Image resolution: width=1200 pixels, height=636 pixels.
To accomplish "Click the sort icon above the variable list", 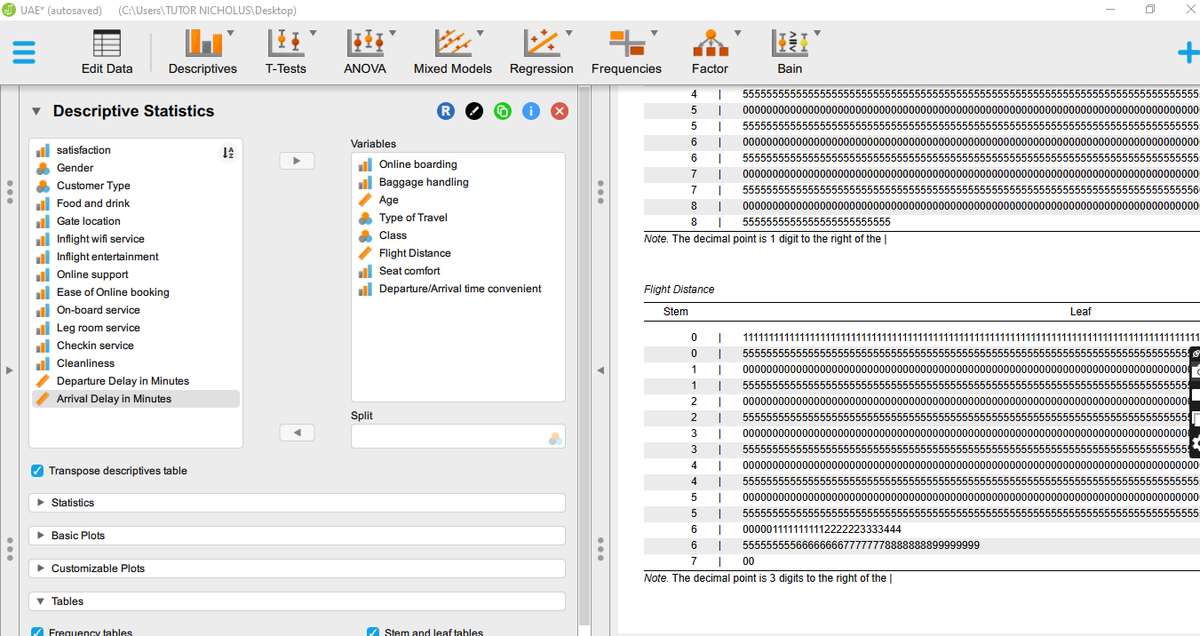I will [x=226, y=153].
